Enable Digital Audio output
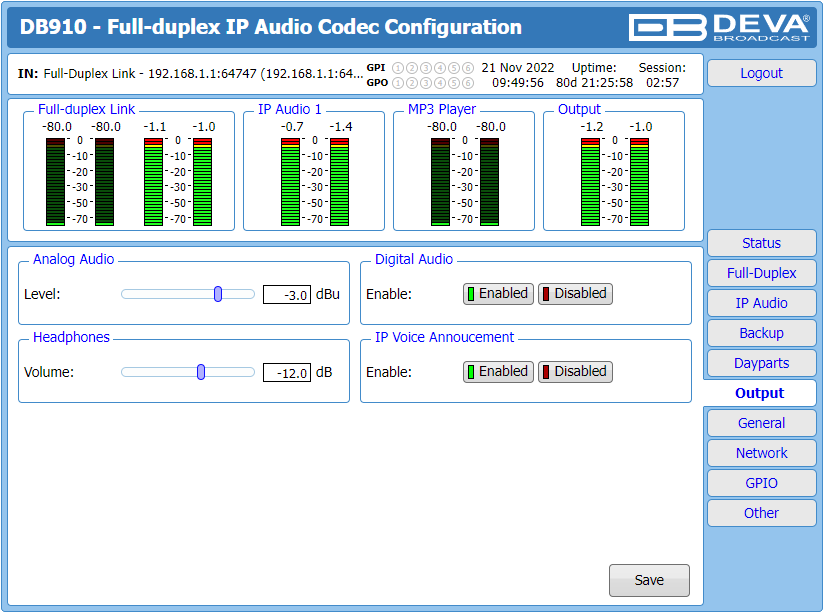This screenshot has height=613, width=824. [x=498, y=293]
